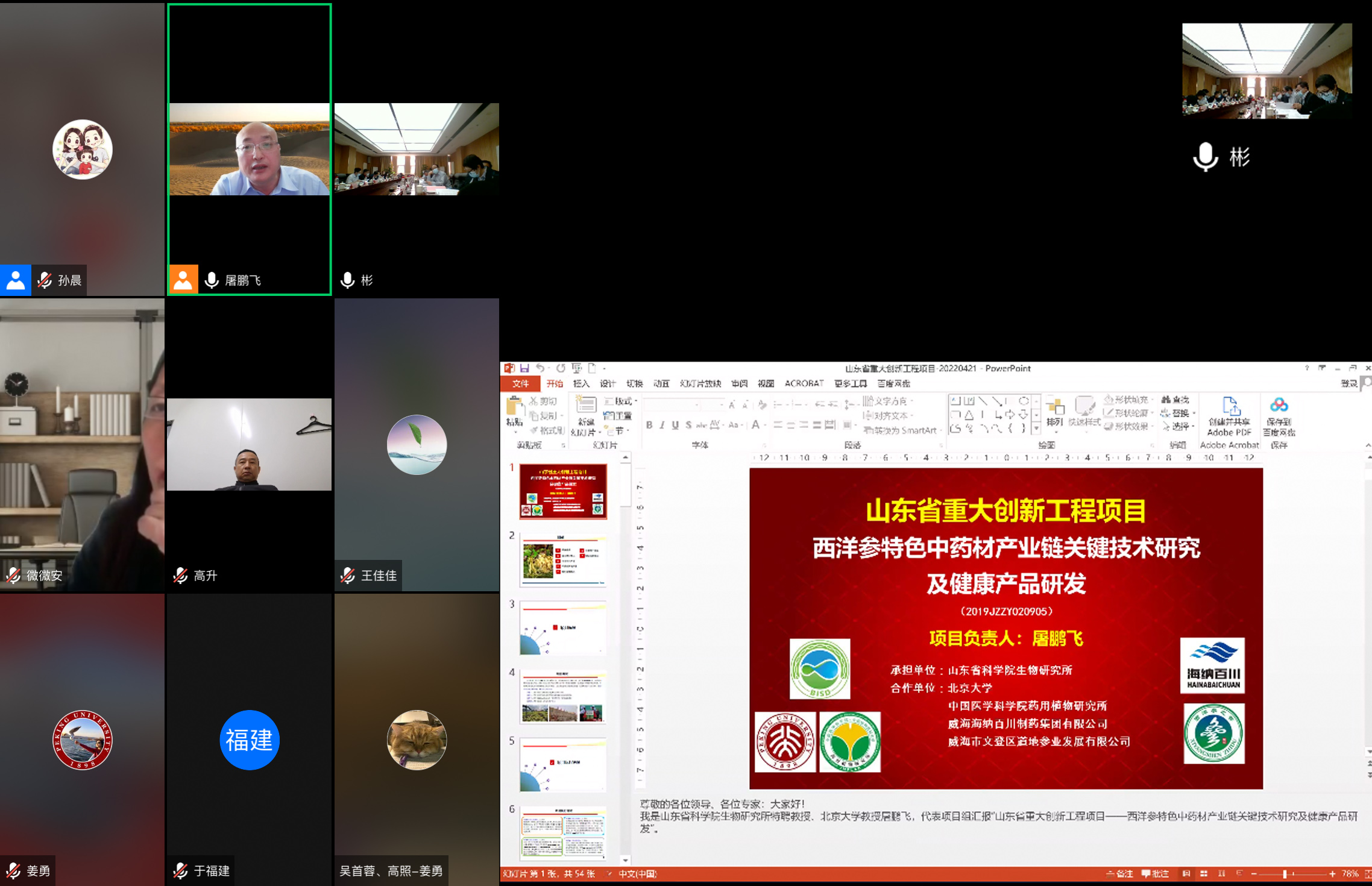Open the Insert (插入) ribbon tab
The width and height of the screenshot is (1372, 886).
(581, 383)
